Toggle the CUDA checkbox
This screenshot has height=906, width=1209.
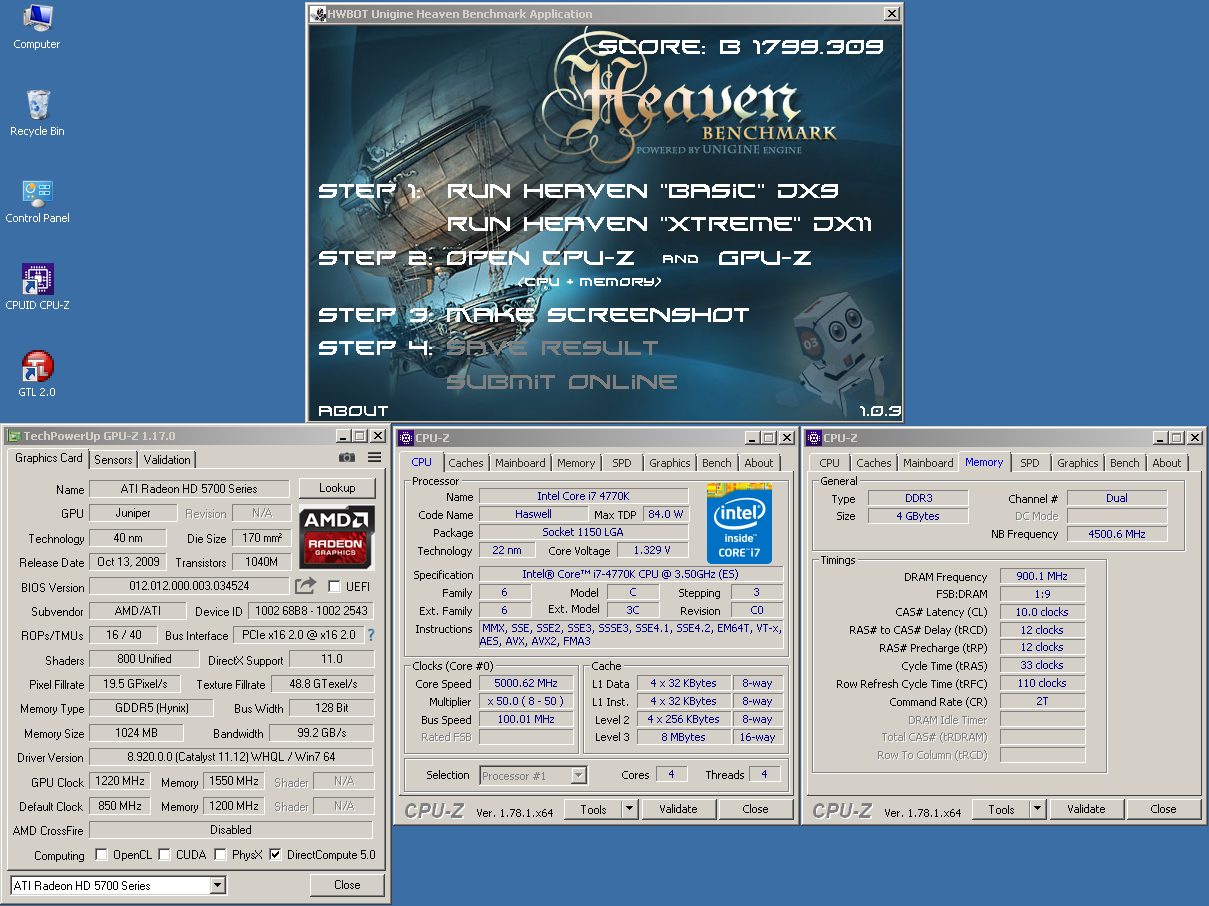[x=163, y=855]
